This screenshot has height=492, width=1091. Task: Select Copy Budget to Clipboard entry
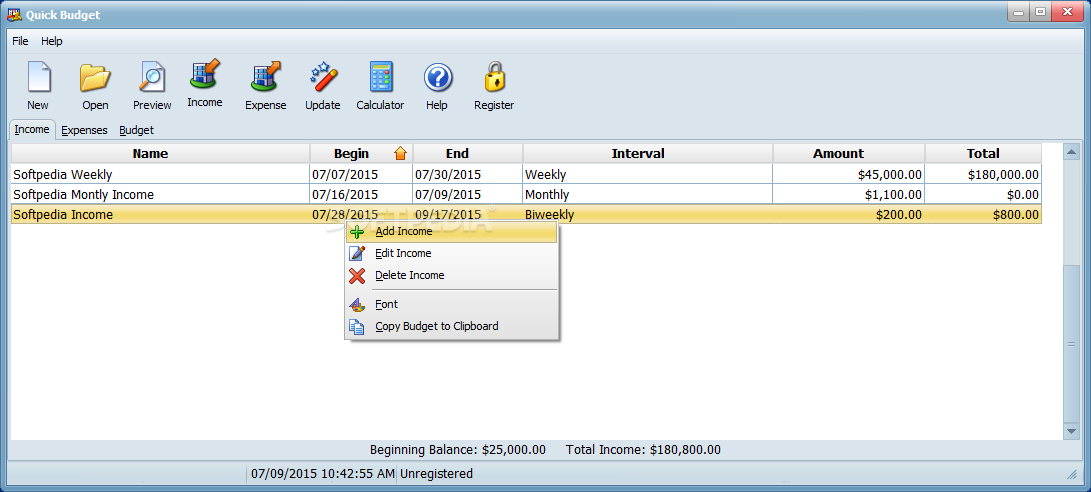[x=452, y=326]
